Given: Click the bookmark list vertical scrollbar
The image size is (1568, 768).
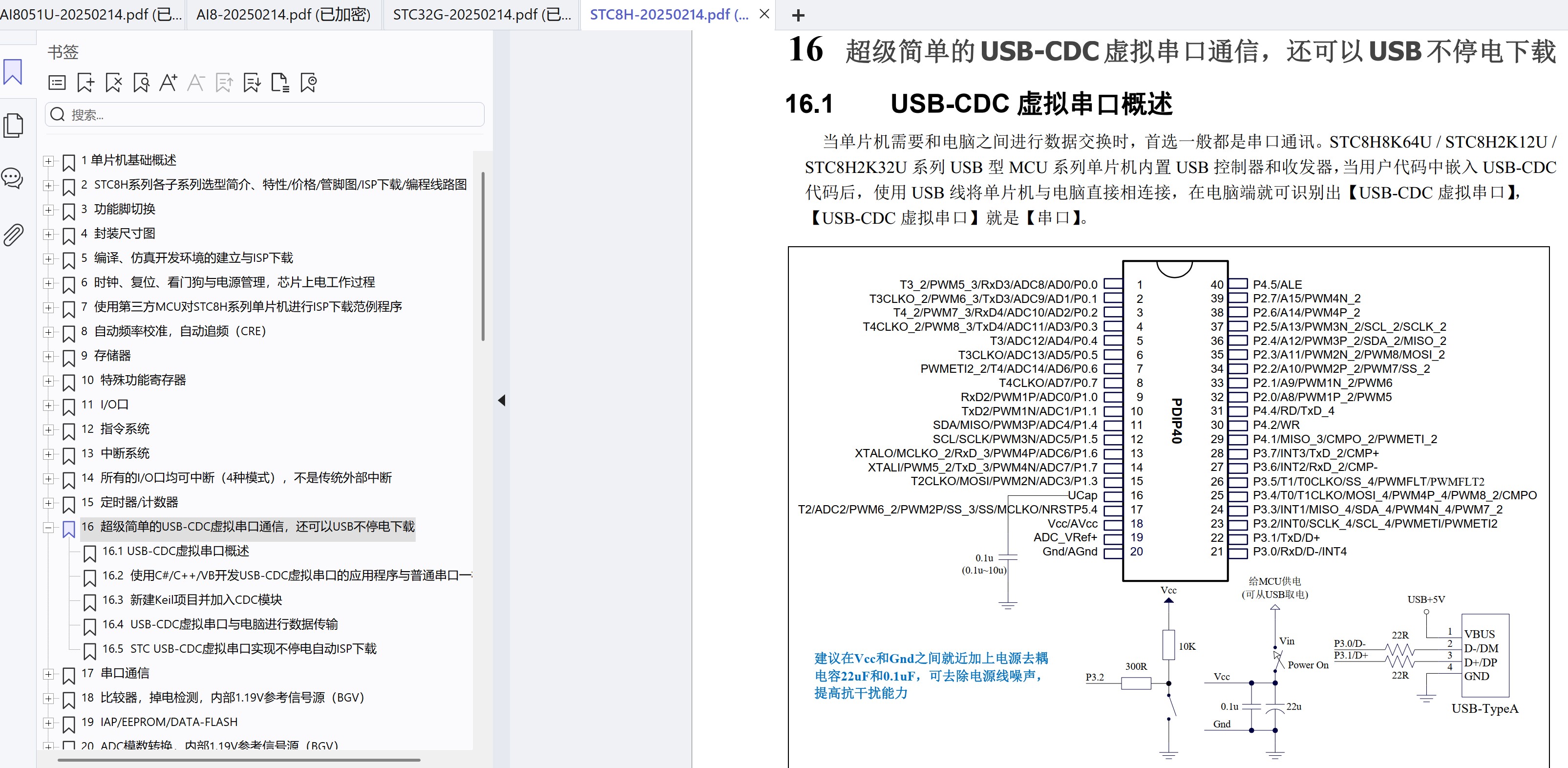Looking at the screenshot, I should click(483, 256).
